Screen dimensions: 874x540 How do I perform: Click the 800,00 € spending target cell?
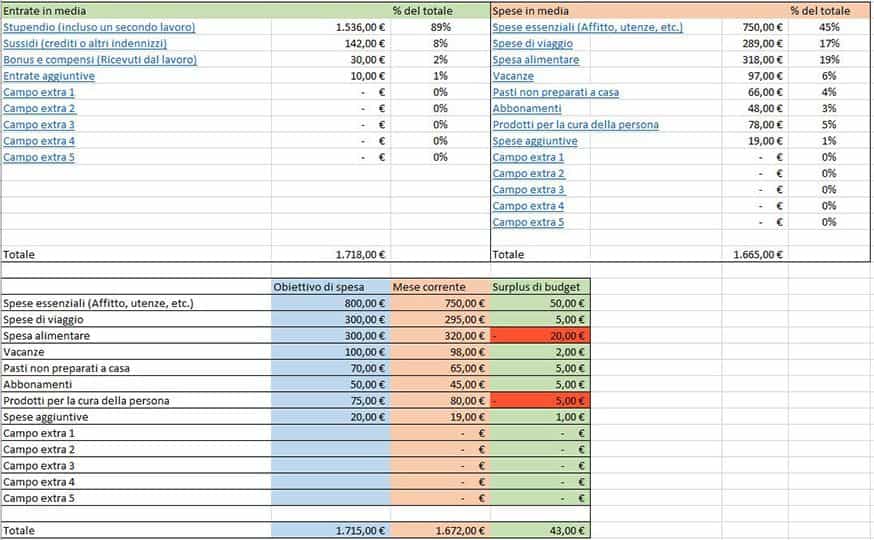pyautogui.click(x=330, y=303)
